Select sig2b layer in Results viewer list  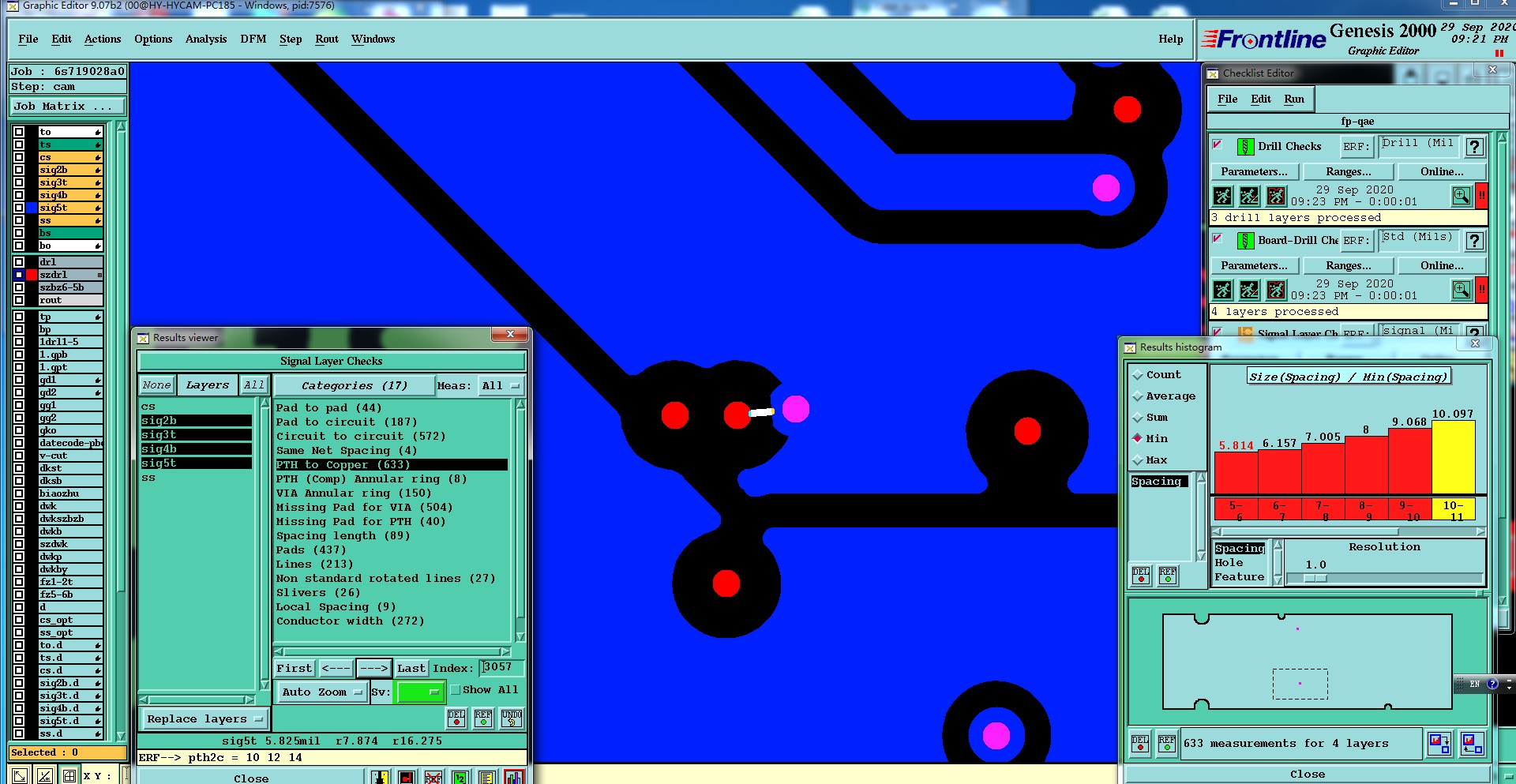pyautogui.click(x=196, y=421)
